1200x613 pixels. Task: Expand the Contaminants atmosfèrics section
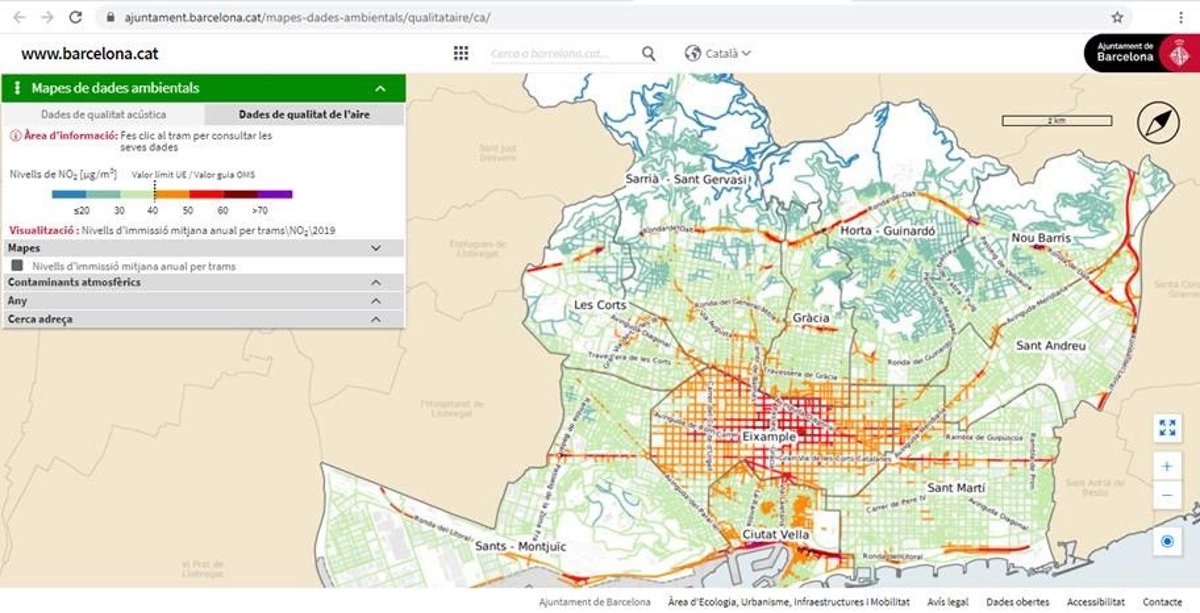coord(376,283)
